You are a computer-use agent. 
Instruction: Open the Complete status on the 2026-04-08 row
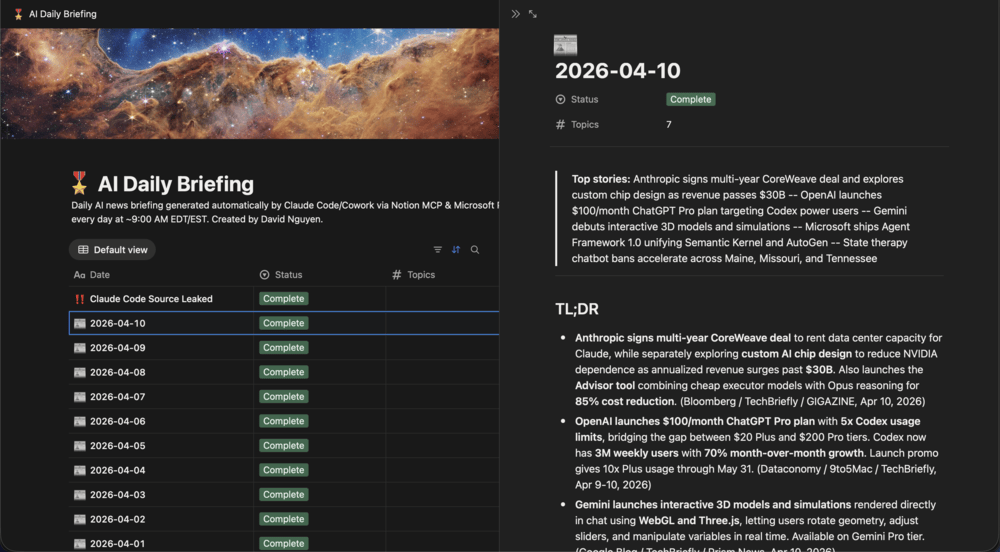point(284,372)
